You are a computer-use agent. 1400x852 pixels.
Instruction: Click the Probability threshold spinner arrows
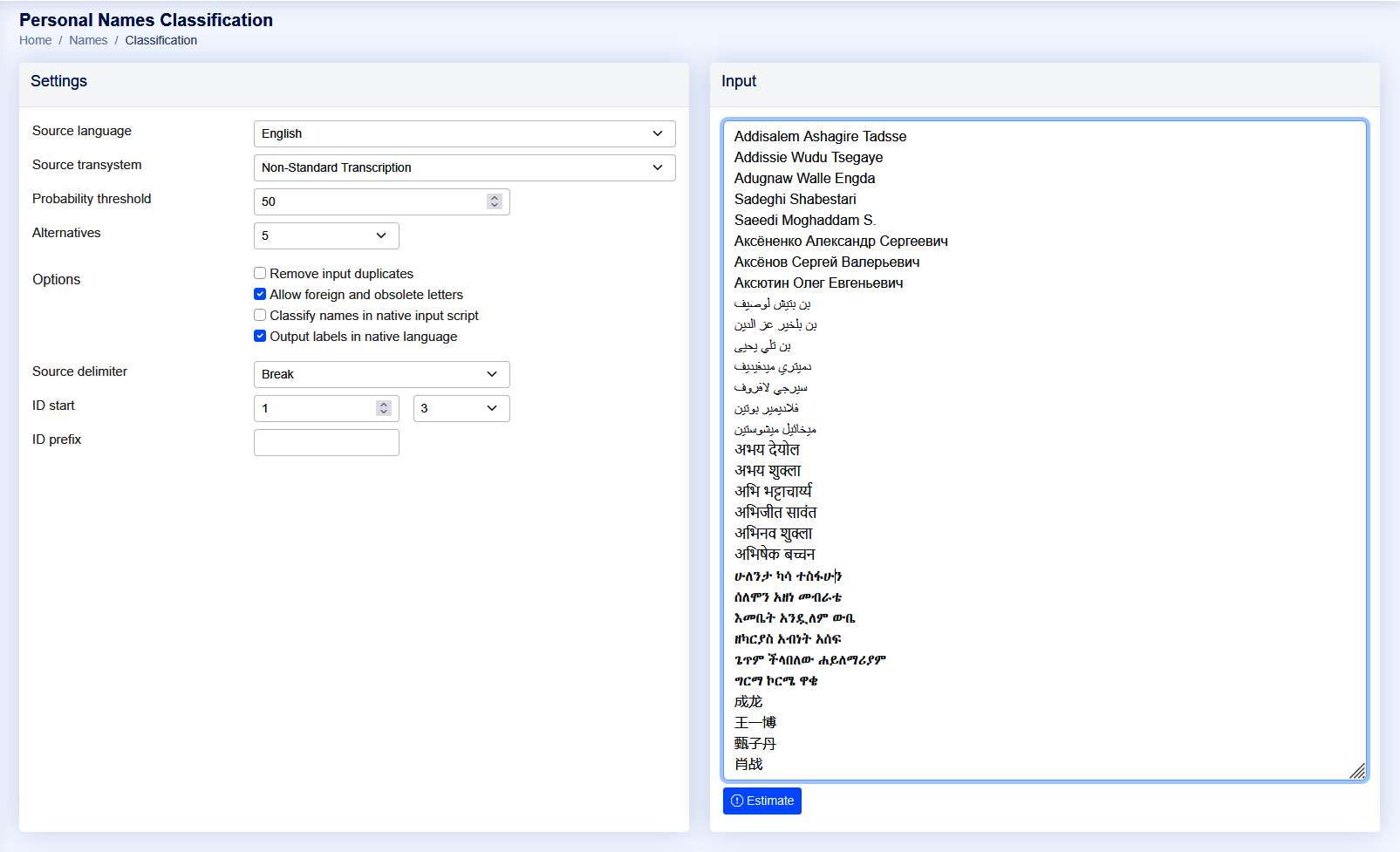pyautogui.click(x=495, y=201)
